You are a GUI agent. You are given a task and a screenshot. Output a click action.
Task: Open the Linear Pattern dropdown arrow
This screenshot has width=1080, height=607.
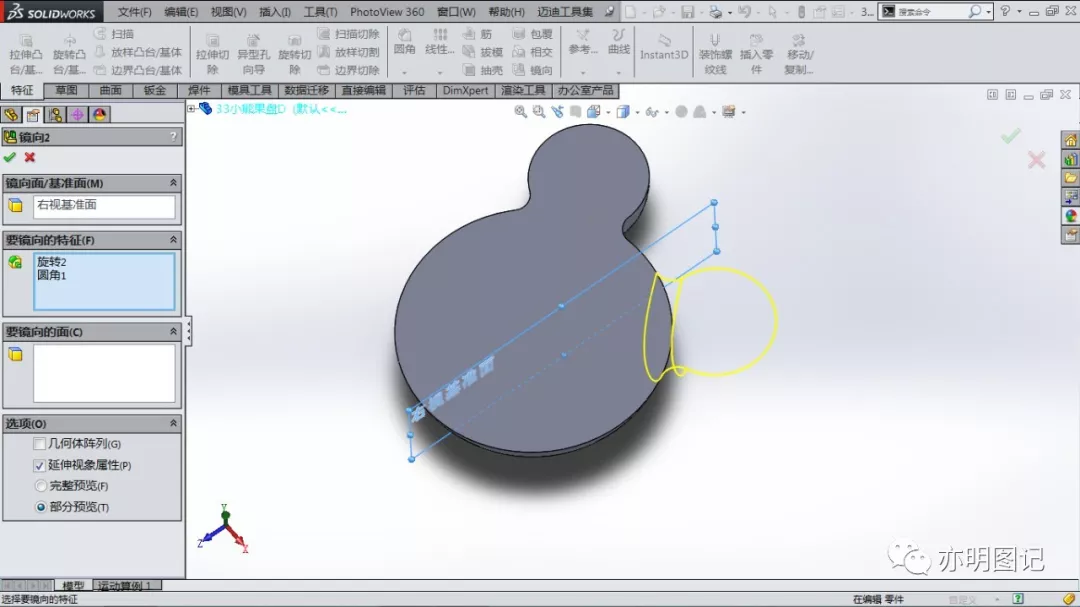click(x=439, y=72)
